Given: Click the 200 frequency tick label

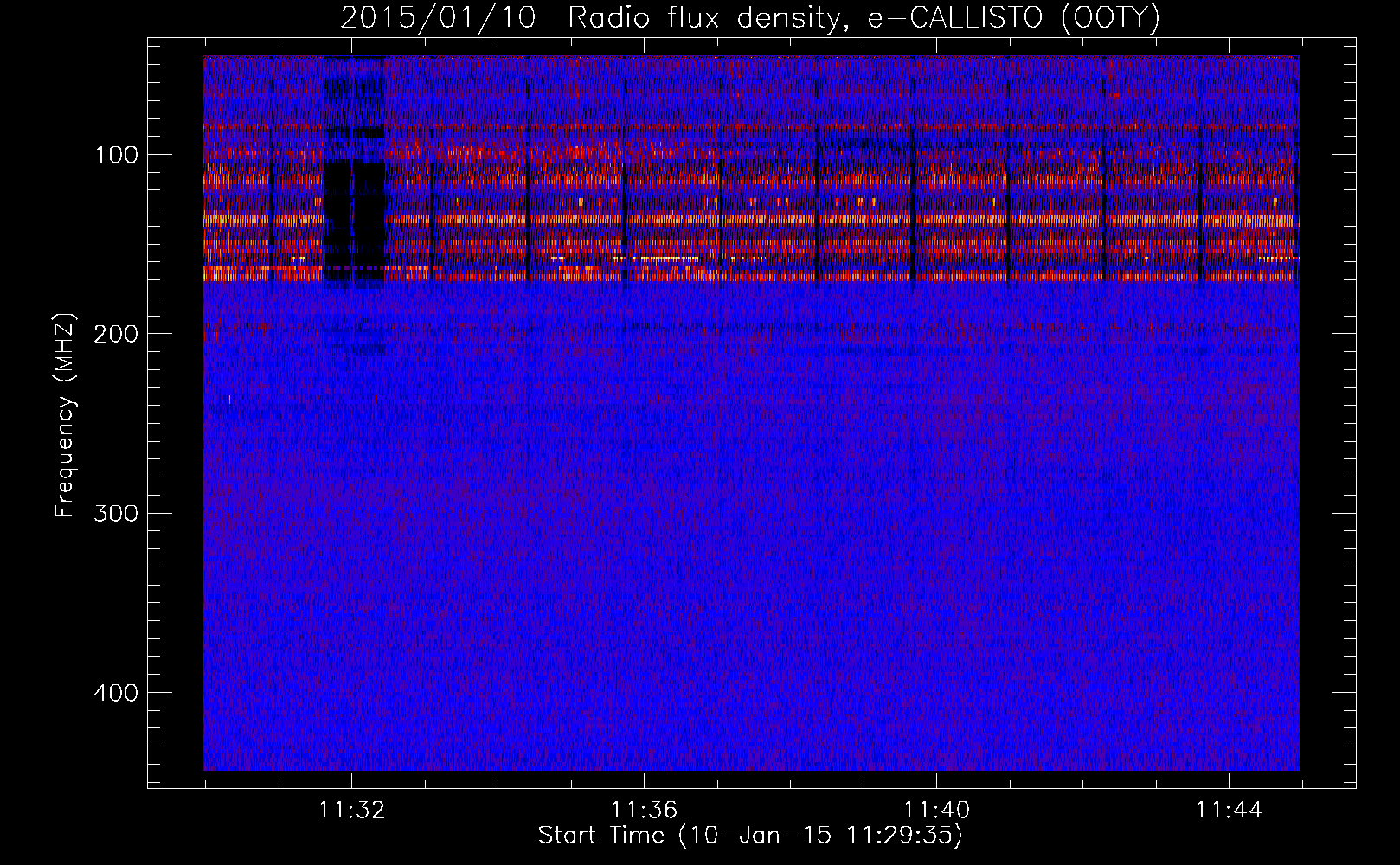Looking at the screenshot, I should [117, 334].
